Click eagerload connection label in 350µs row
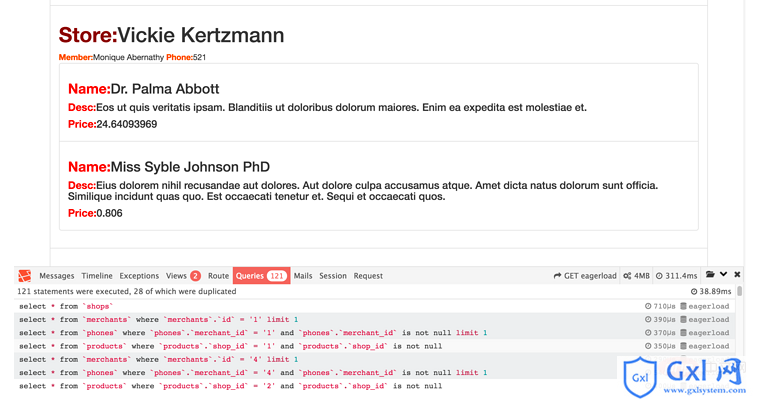757x400 pixels. (709, 346)
